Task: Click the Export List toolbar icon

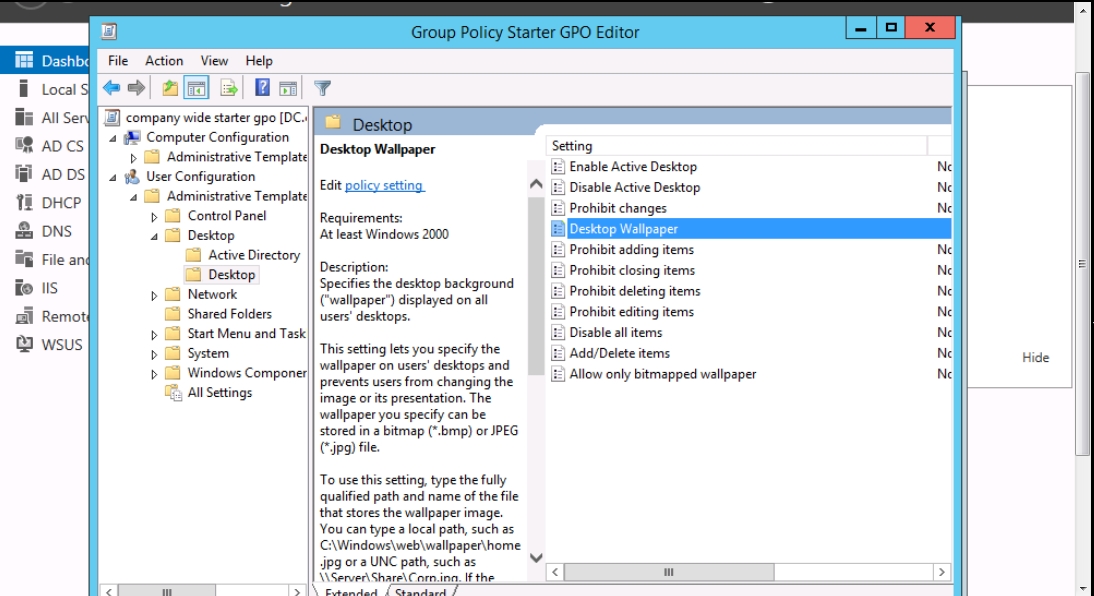Action: tap(229, 88)
